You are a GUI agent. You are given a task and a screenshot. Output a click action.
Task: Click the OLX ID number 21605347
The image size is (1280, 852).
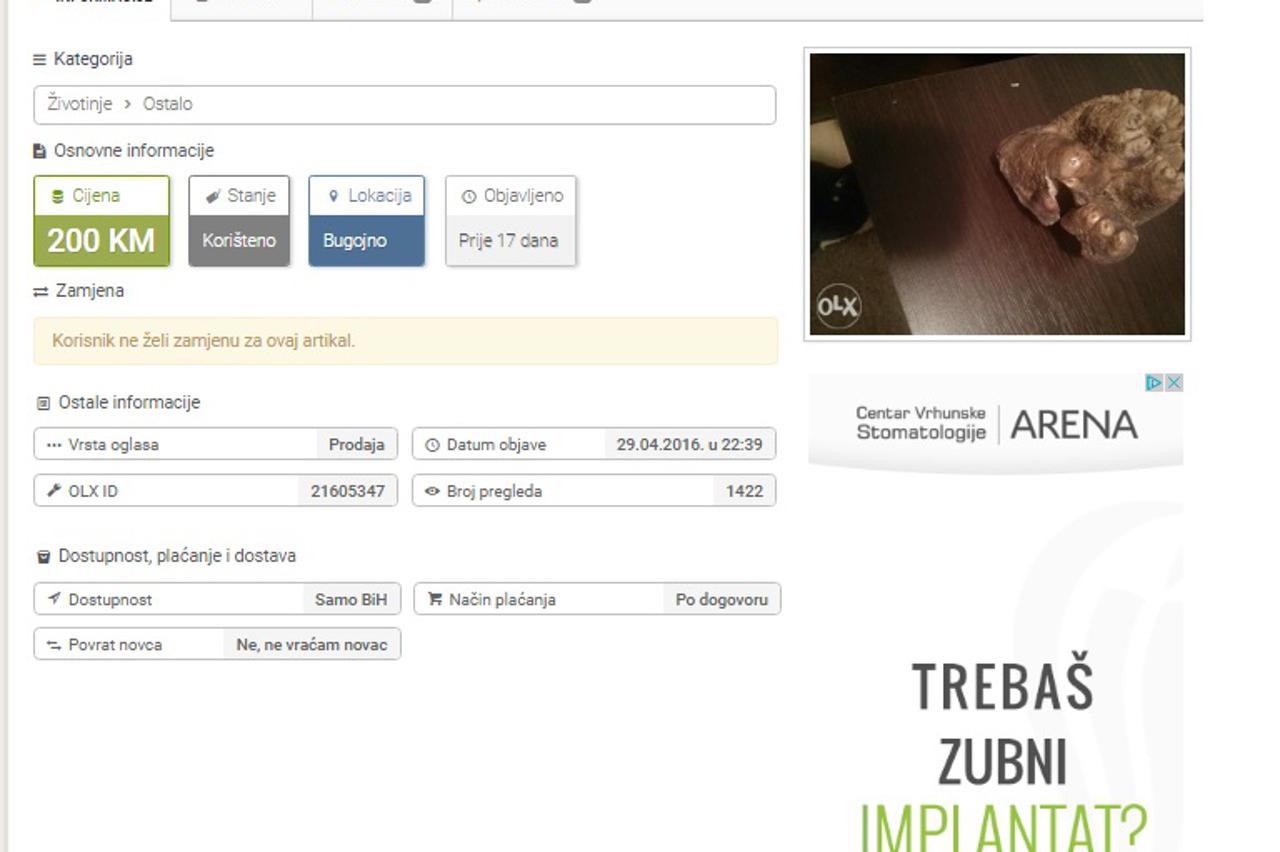point(348,491)
